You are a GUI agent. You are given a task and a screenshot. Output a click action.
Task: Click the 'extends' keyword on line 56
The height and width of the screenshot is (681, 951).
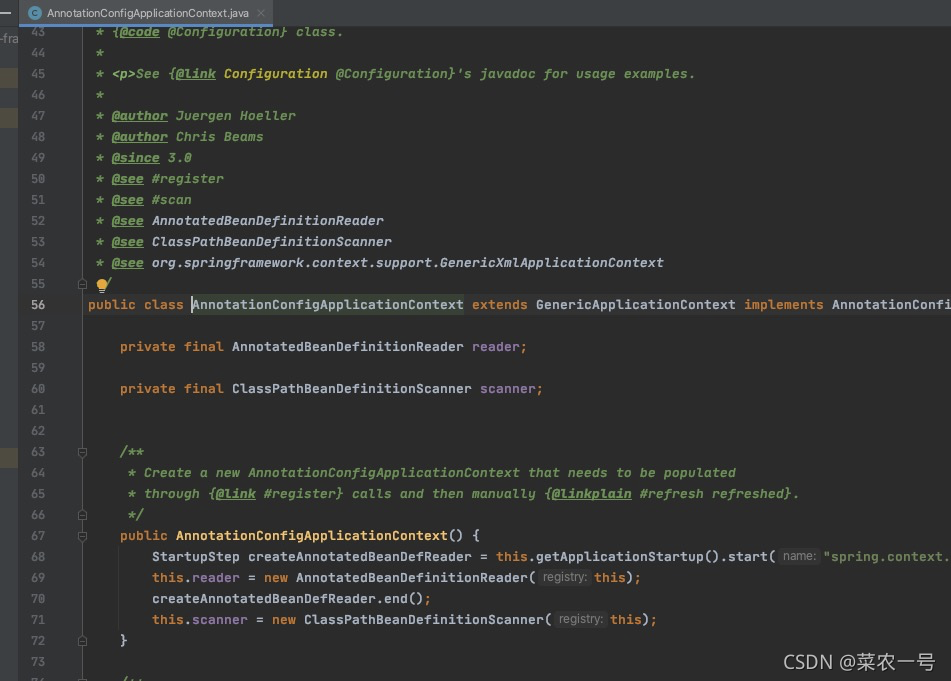[500, 304]
